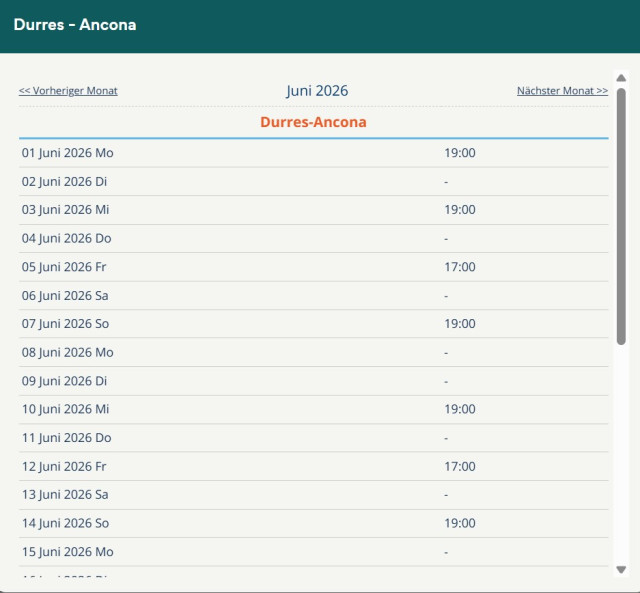Viewport: 640px width, 593px height.
Task: Click the 17:00 departure on 12 Juni
Action: [x=460, y=466]
